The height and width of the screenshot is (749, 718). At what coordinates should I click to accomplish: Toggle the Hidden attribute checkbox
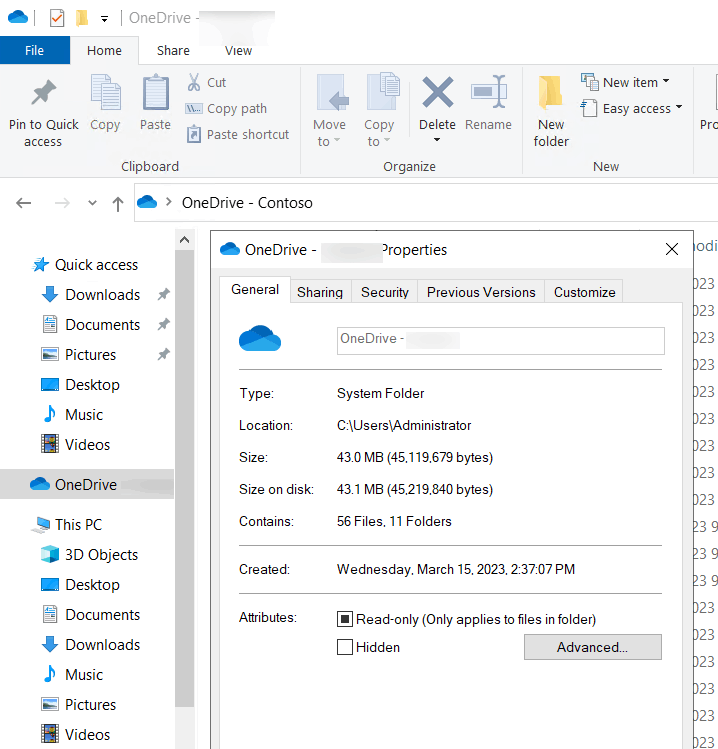[345, 647]
